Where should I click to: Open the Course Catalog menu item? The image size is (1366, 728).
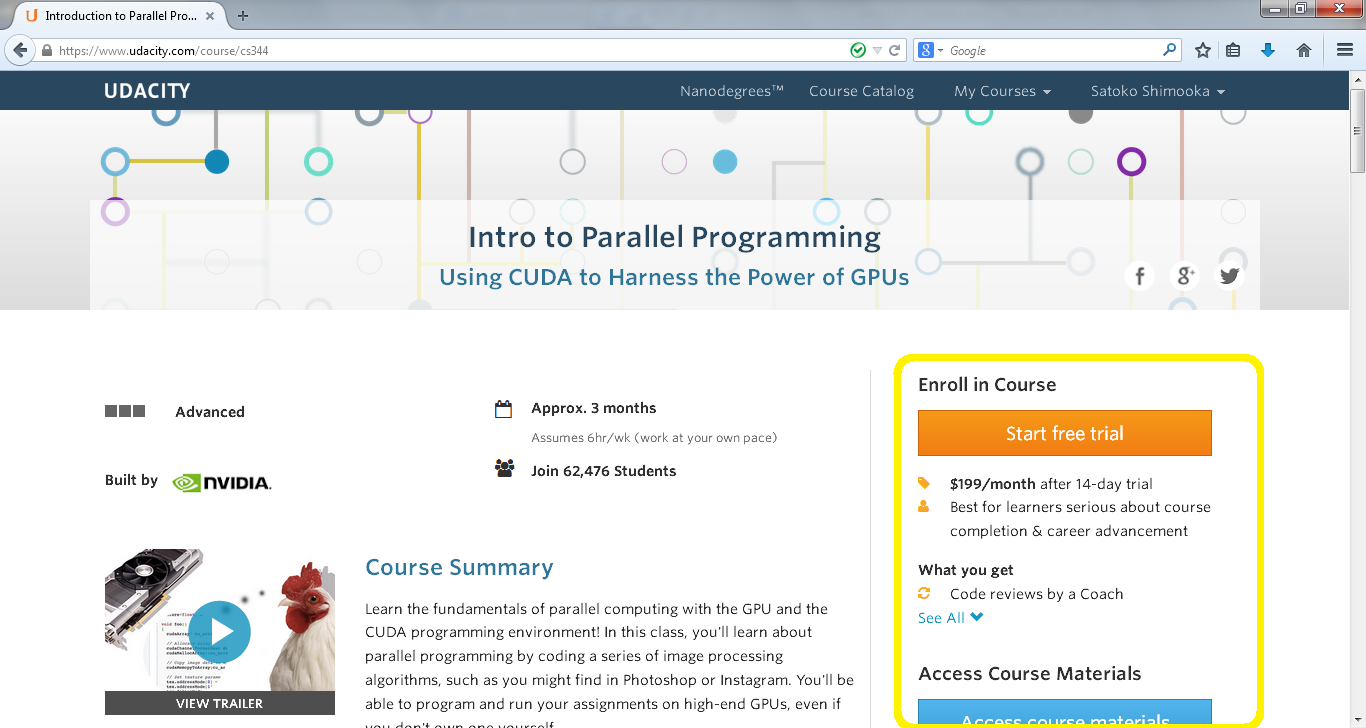click(x=862, y=91)
